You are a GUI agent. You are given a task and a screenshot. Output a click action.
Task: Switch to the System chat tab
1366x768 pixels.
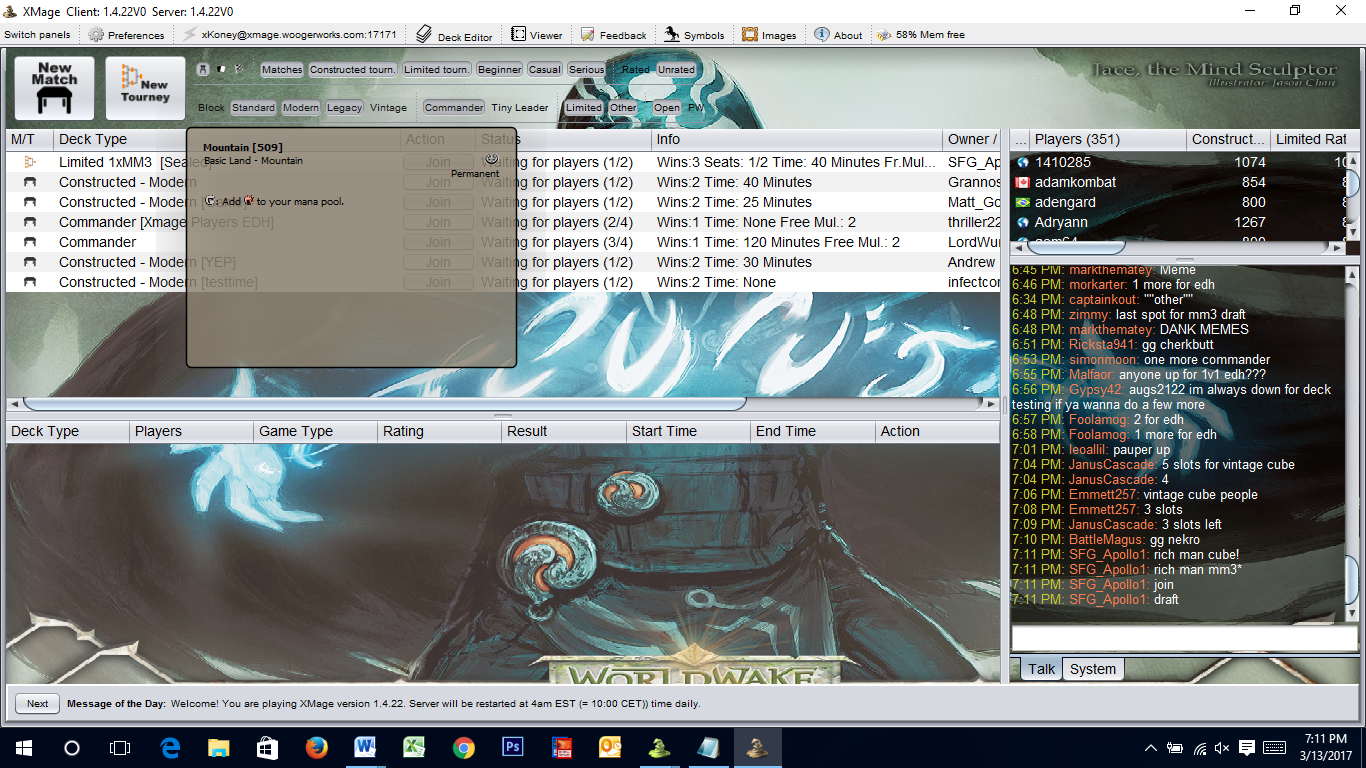pyautogui.click(x=1092, y=669)
